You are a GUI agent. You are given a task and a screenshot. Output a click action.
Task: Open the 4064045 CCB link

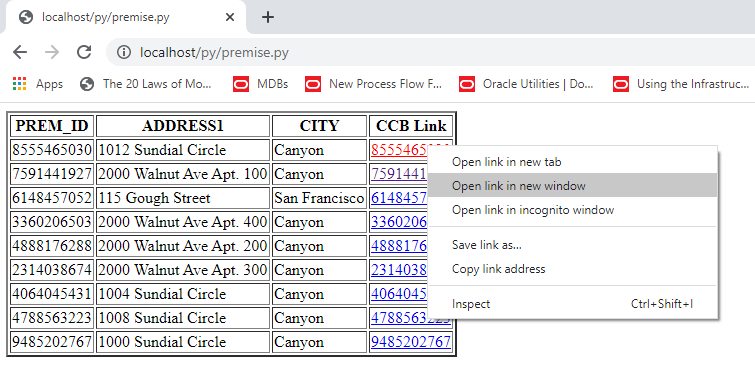[x=399, y=294]
